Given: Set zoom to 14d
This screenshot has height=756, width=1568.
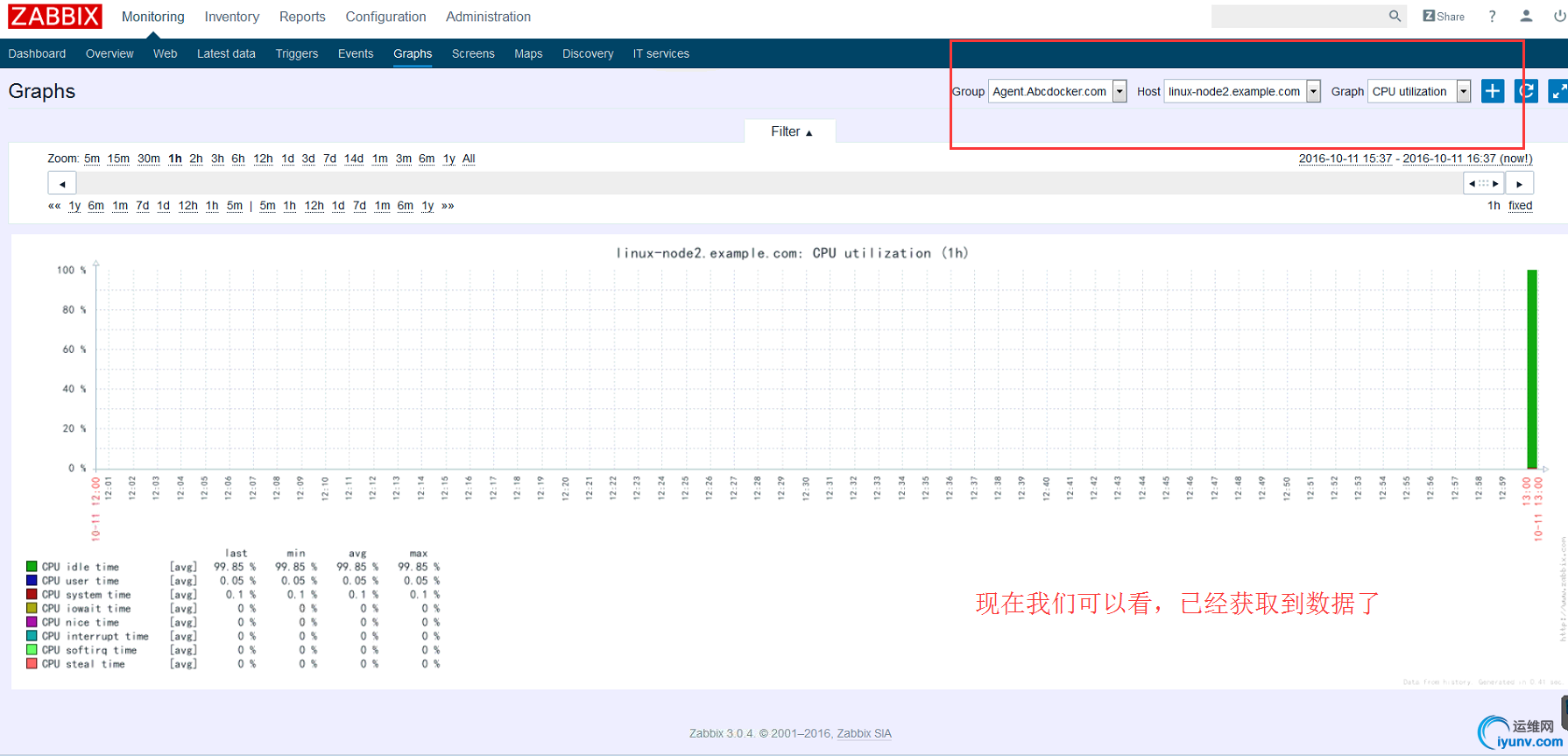Looking at the screenshot, I should [354, 159].
